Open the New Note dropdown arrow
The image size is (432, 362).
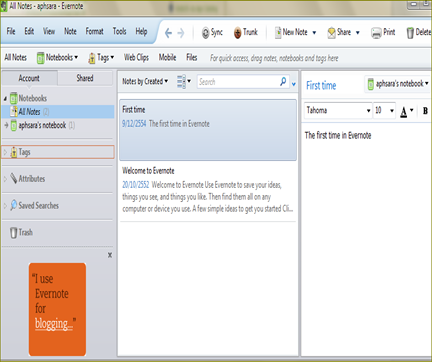tap(314, 33)
